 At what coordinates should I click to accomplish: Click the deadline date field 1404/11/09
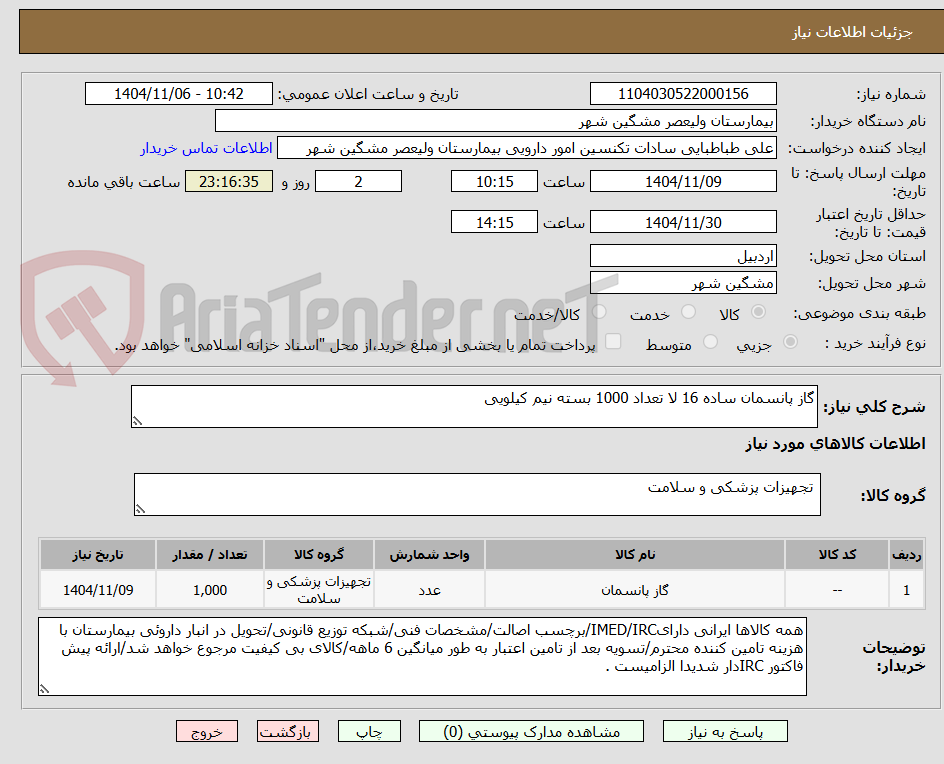pyautogui.click(x=683, y=181)
